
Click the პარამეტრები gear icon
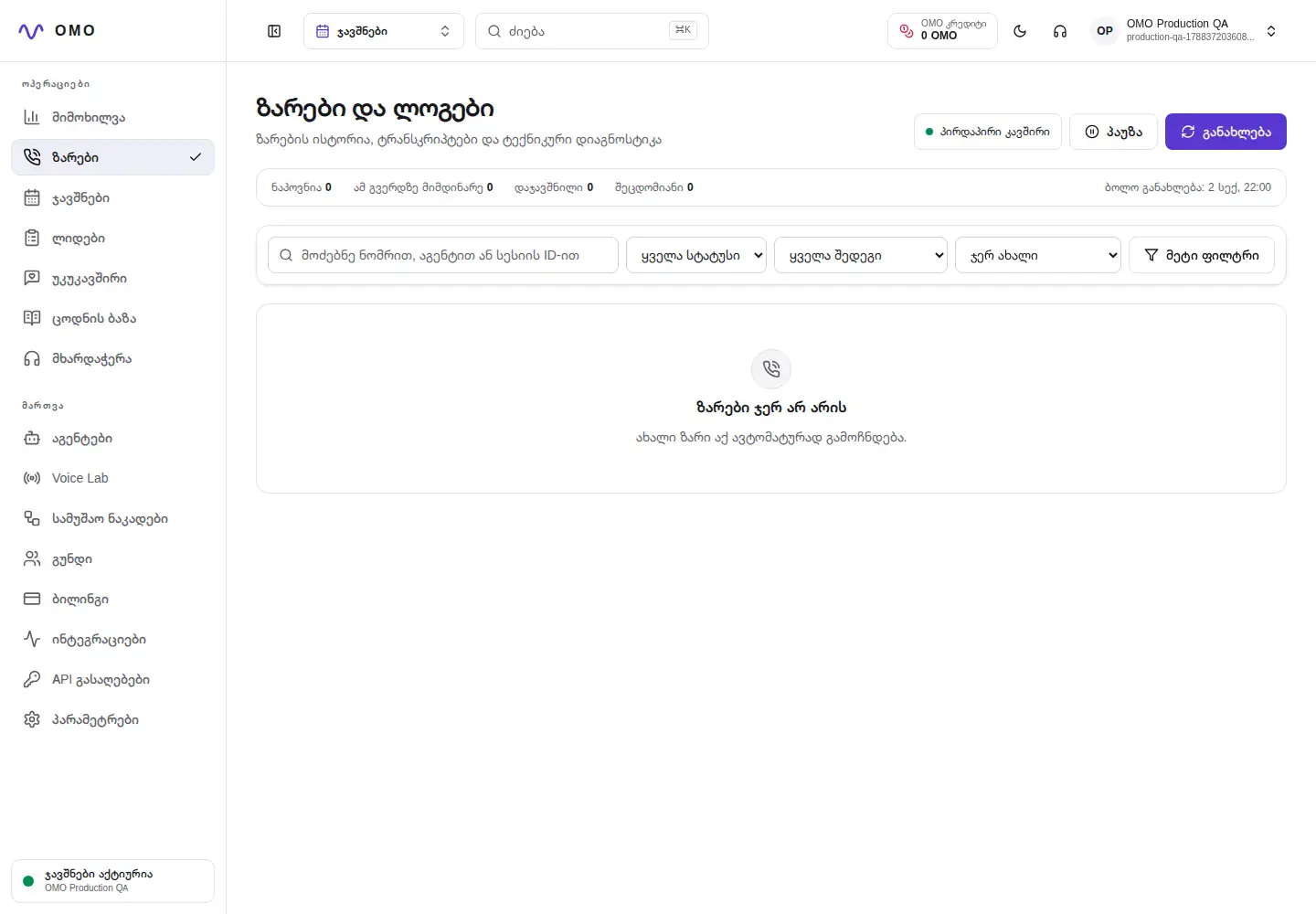tap(32, 719)
